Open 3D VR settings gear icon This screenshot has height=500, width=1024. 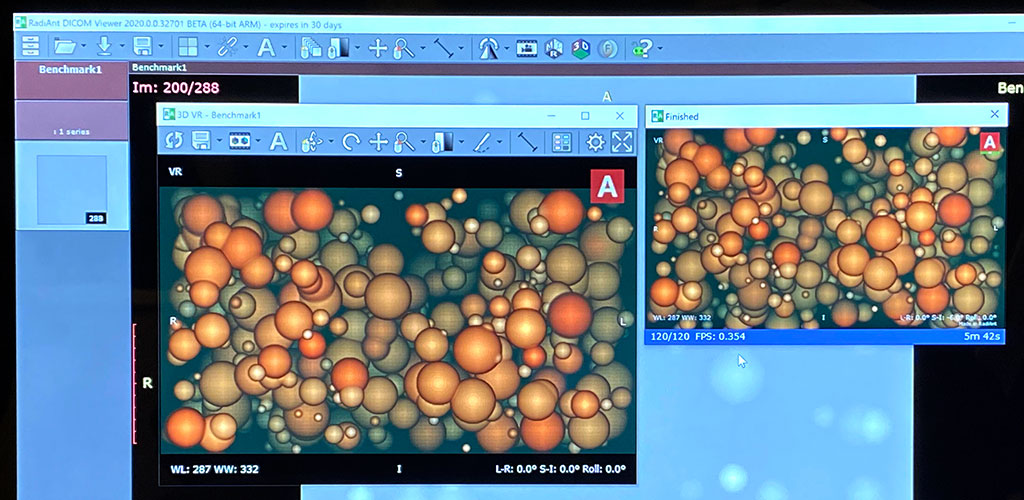[596, 142]
